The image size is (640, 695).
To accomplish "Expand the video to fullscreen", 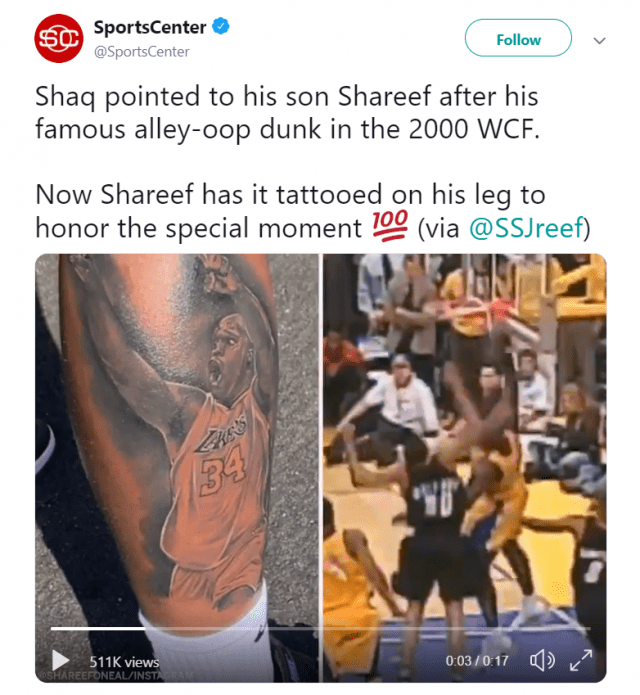I will point(581,660).
